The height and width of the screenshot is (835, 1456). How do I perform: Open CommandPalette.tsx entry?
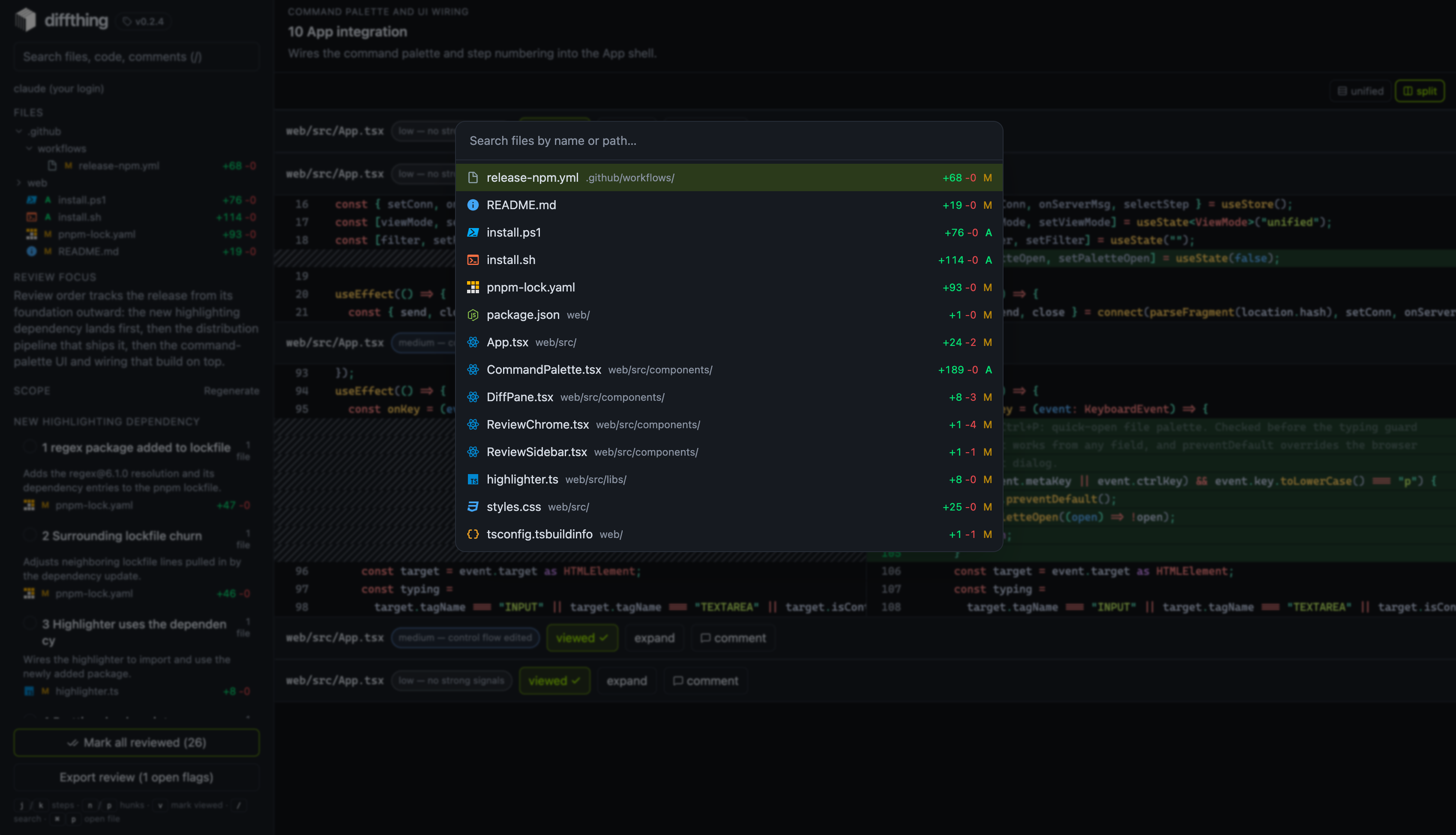click(728, 370)
